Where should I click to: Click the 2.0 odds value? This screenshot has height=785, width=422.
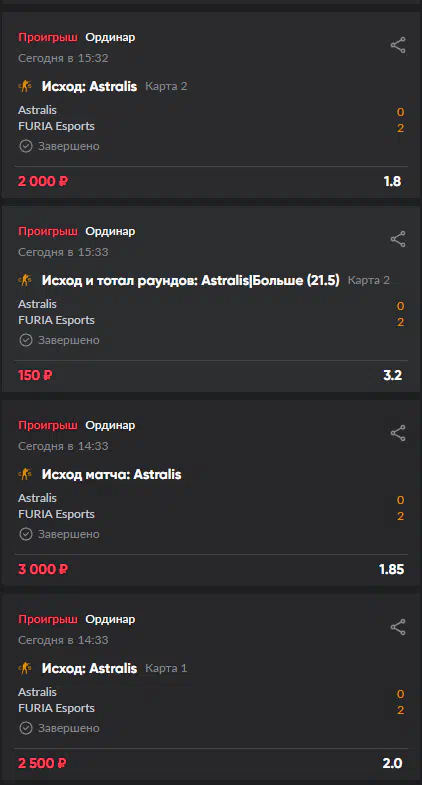click(392, 763)
